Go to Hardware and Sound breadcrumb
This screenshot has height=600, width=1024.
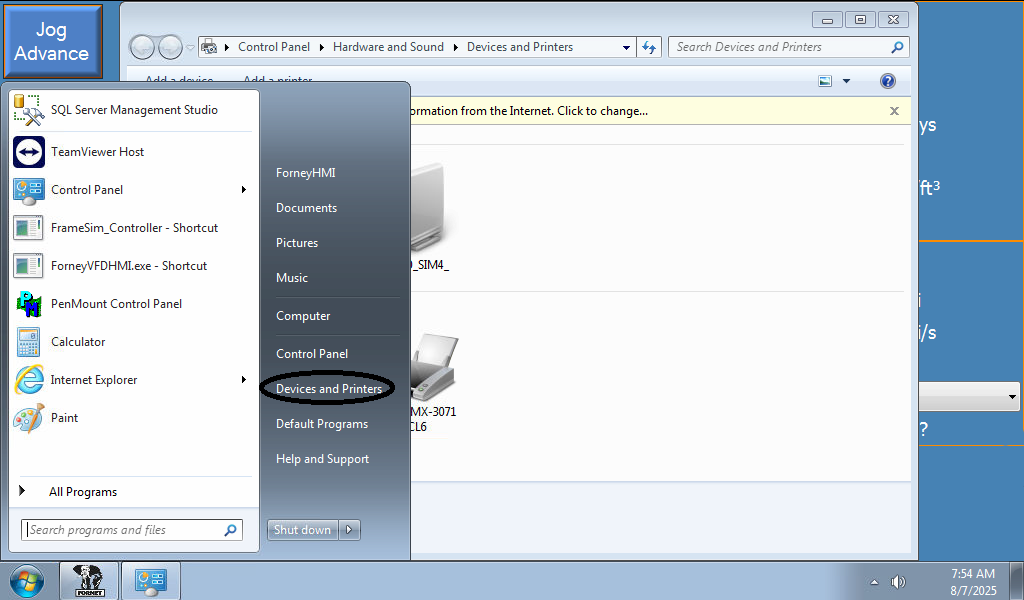[388, 47]
